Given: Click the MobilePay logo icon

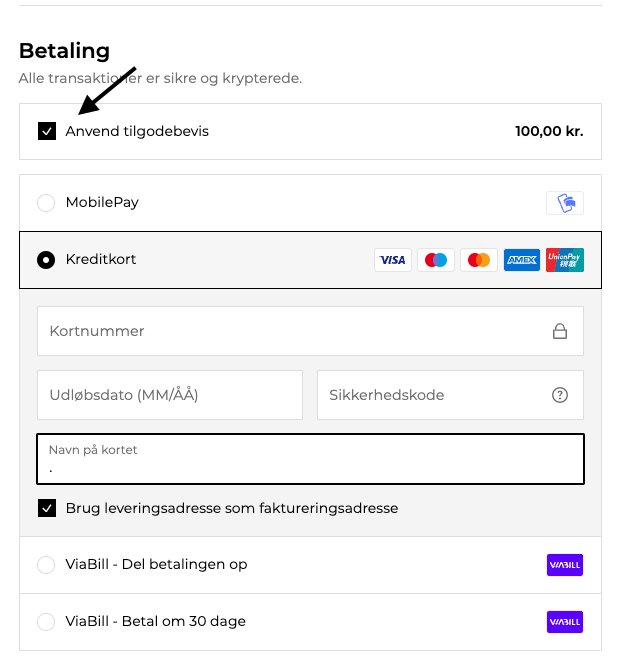Looking at the screenshot, I should click(x=565, y=203).
